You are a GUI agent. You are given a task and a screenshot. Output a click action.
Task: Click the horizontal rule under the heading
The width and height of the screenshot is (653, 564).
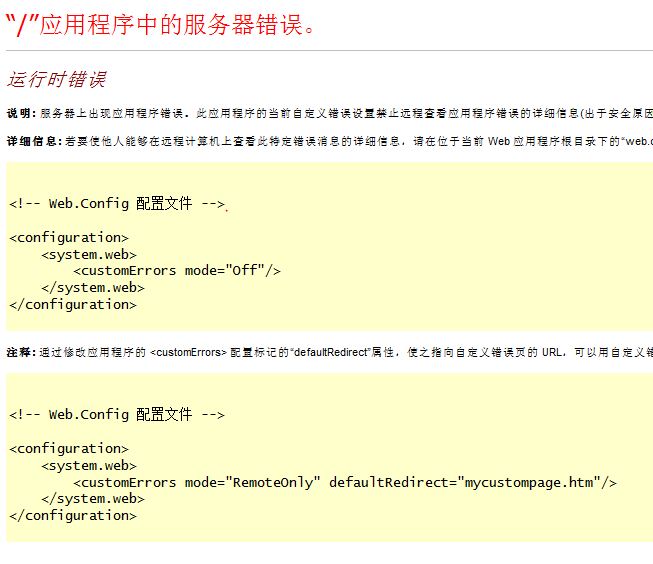[329, 50]
